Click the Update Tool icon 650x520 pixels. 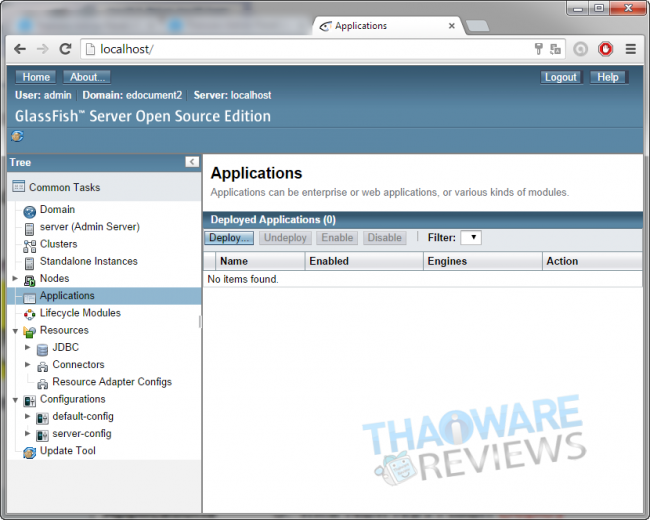pyautogui.click(x=29, y=453)
